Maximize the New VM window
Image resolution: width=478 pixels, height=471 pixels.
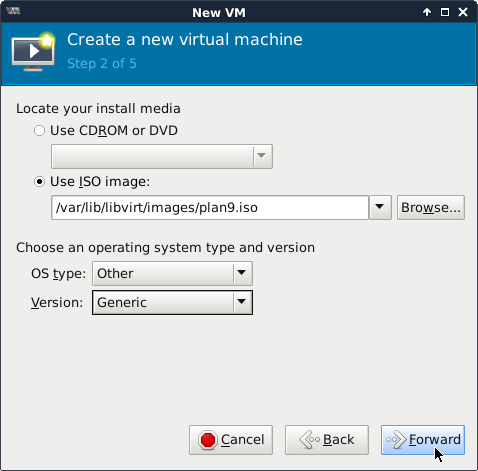tap(445, 12)
